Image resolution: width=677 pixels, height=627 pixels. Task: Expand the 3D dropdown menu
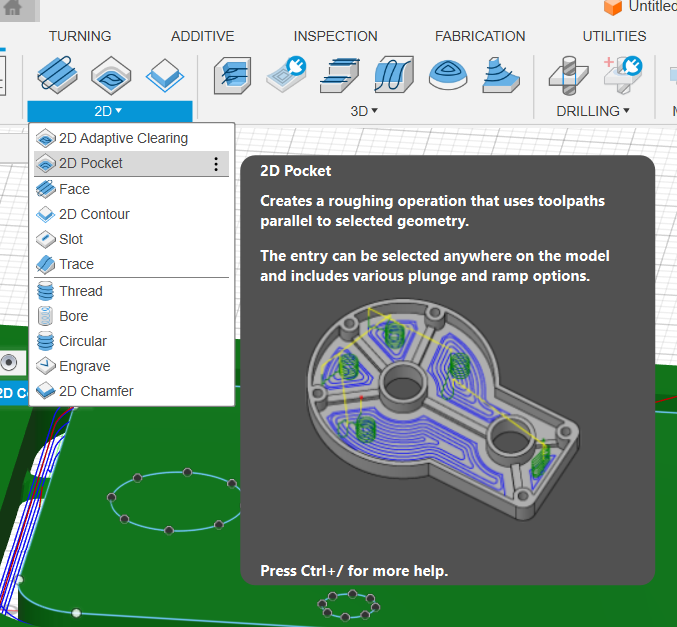pos(364,111)
